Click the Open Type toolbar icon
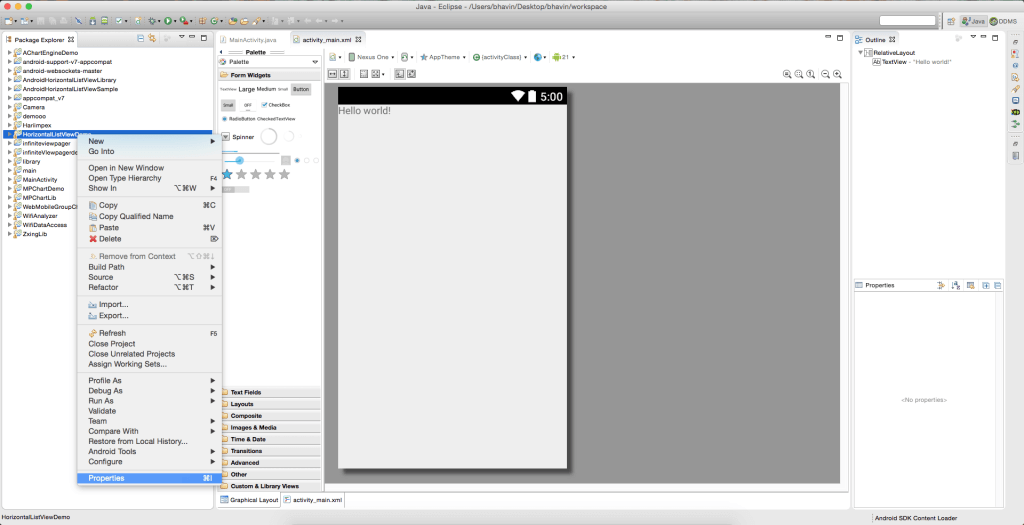The image size is (1024, 525). click(232, 21)
